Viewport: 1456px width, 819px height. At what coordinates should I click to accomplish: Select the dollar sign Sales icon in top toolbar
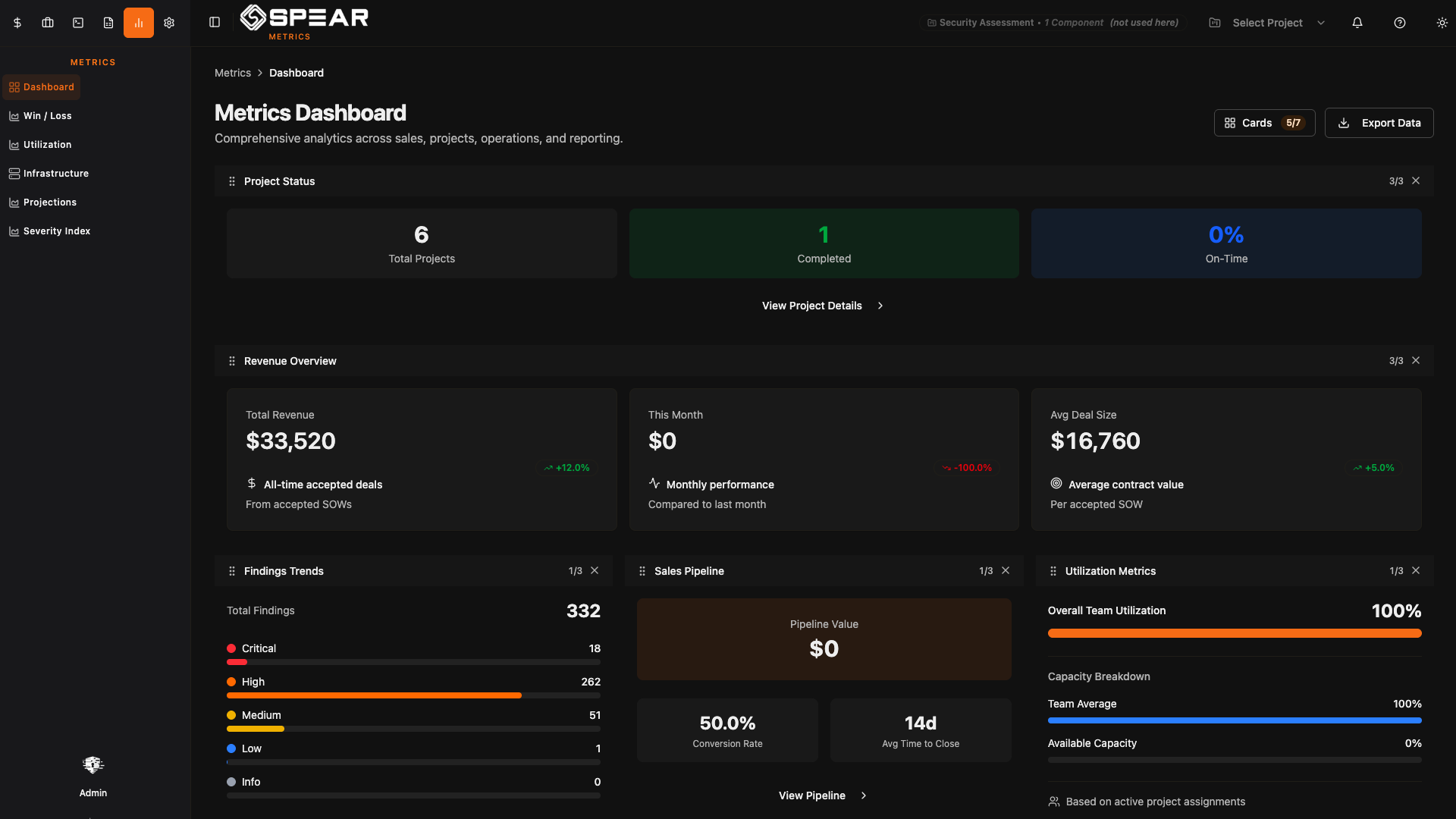17,22
